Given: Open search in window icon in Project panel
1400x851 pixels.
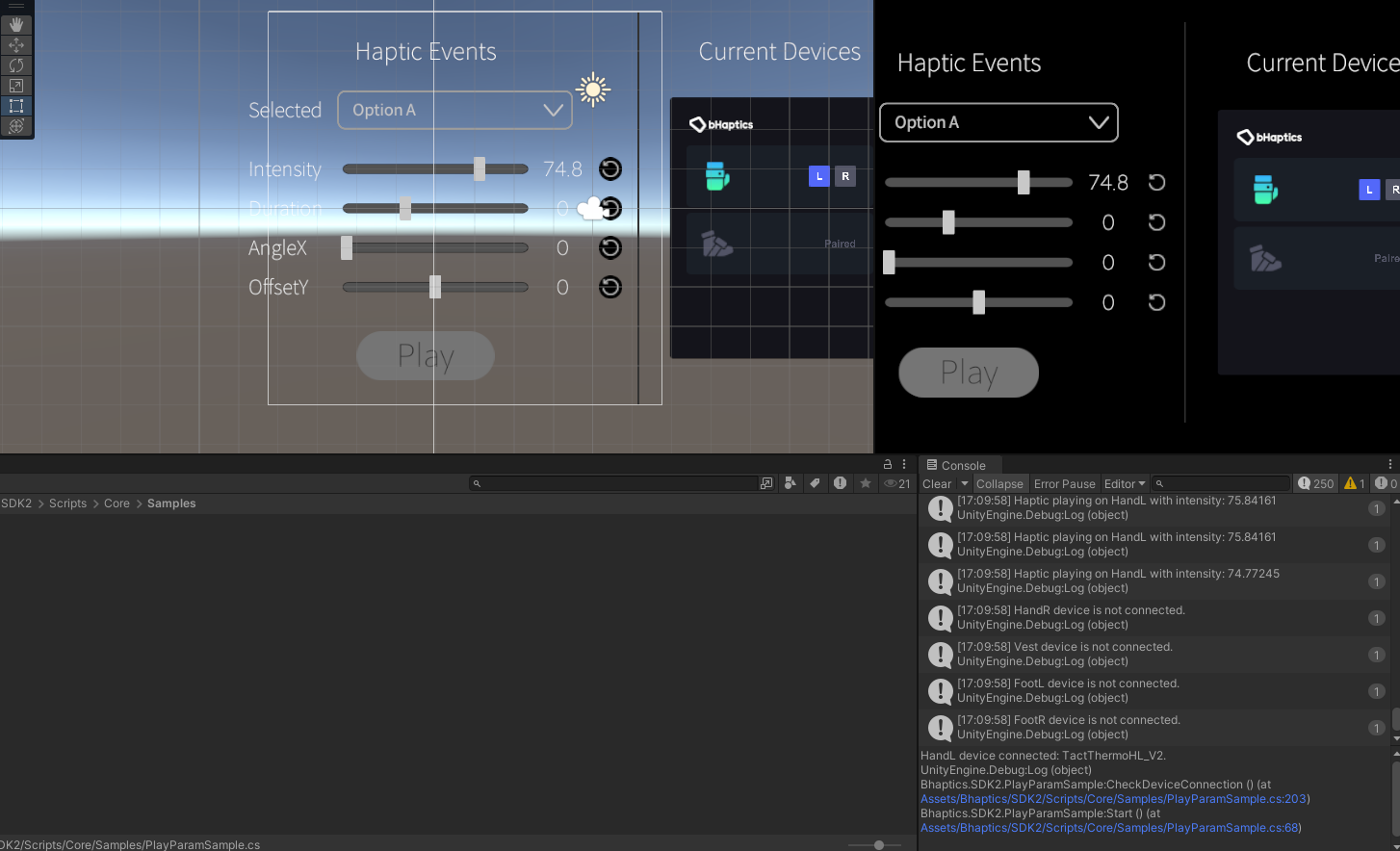Looking at the screenshot, I should 766,483.
